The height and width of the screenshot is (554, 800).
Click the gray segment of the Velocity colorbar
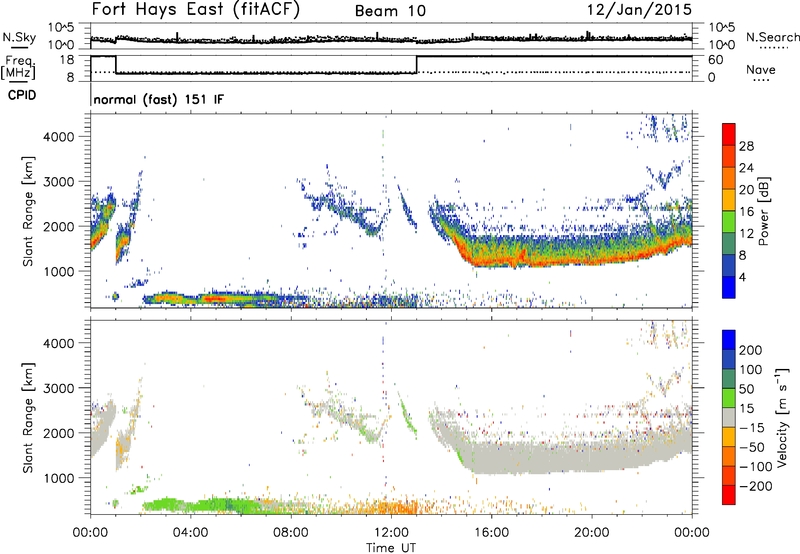click(x=729, y=418)
